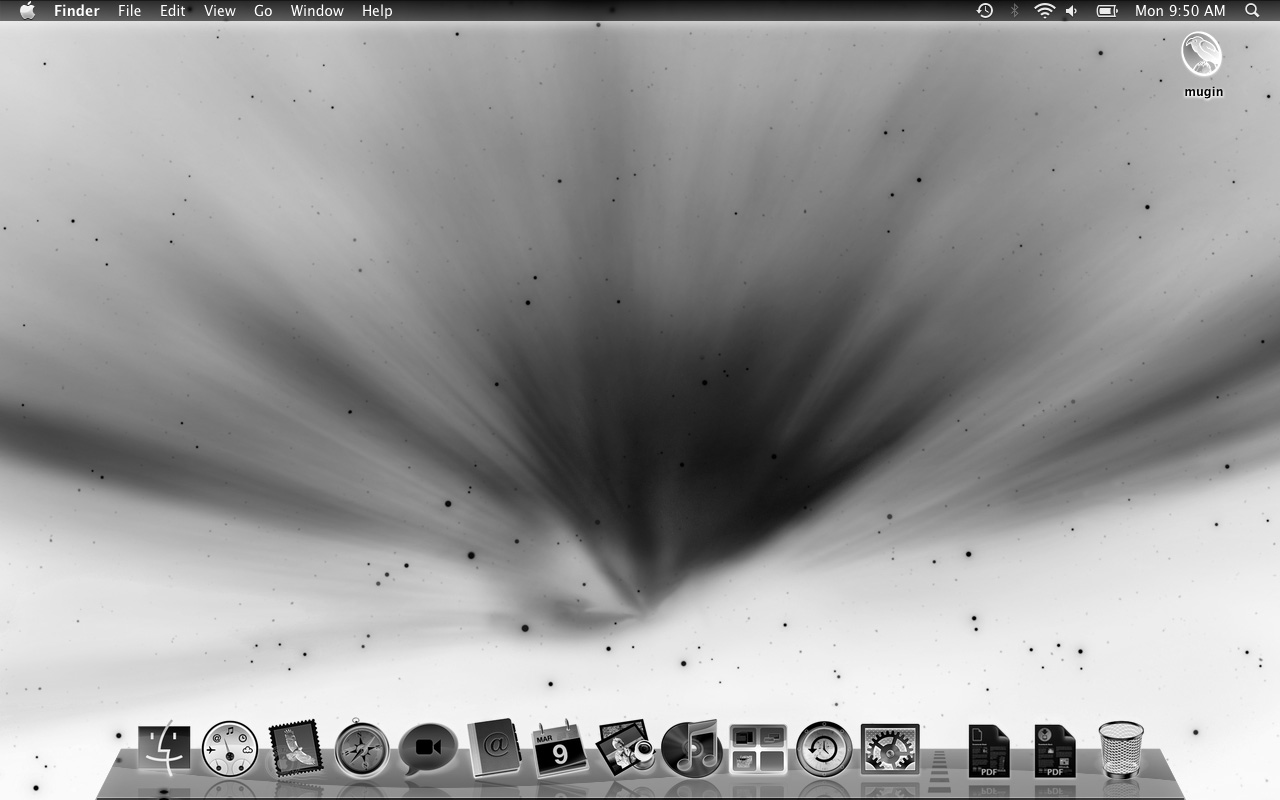Open Address Book in the Dock
Image resolution: width=1280 pixels, height=800 pixels.
[494, 749]
